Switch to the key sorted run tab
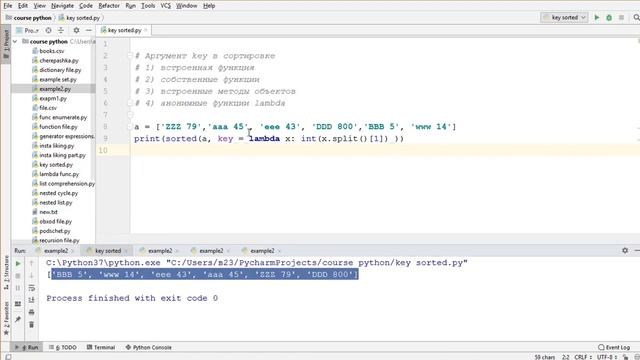 [x=108, y=251]
